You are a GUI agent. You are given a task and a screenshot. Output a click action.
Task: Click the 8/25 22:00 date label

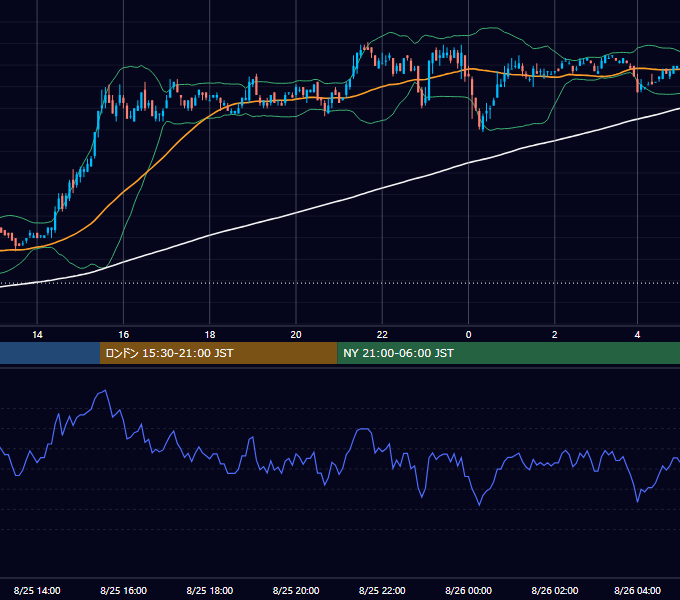pos(382,590)
